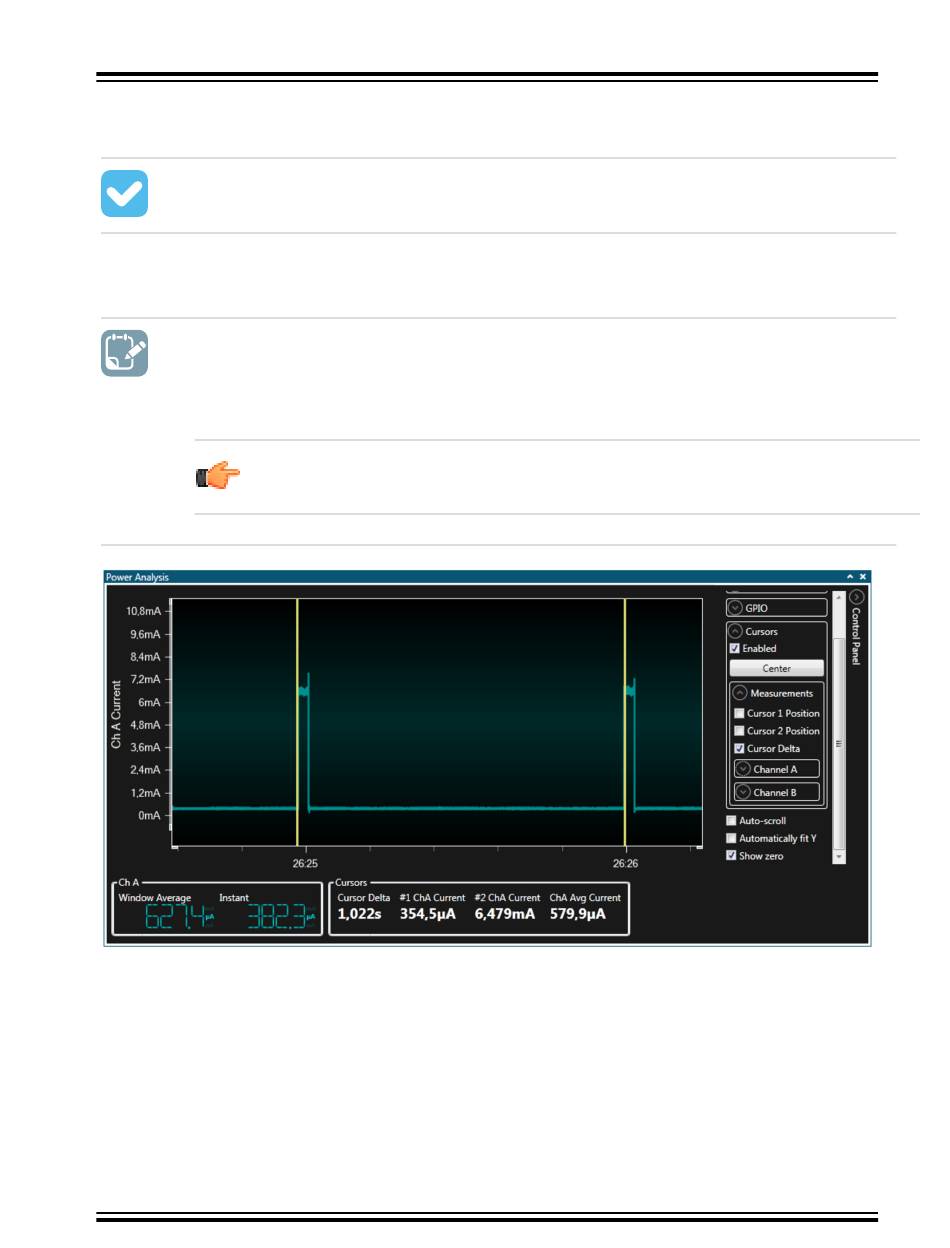
Task: Expand the Channel A measurements
Action: (x=742, y=769)
